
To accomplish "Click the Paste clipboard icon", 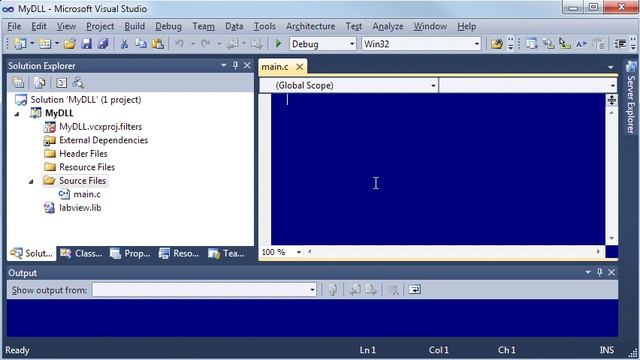I will pyautogui.click(x=158, y=44).
